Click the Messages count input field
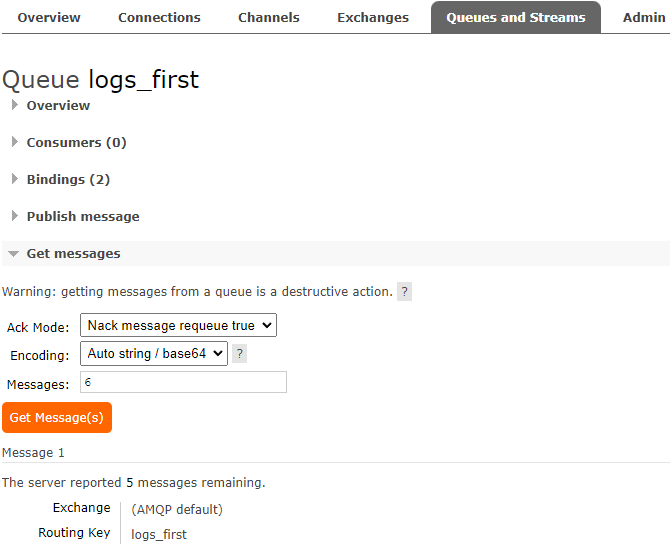The width and height of the screenshot is (670, 544). [x=183, y=382]
